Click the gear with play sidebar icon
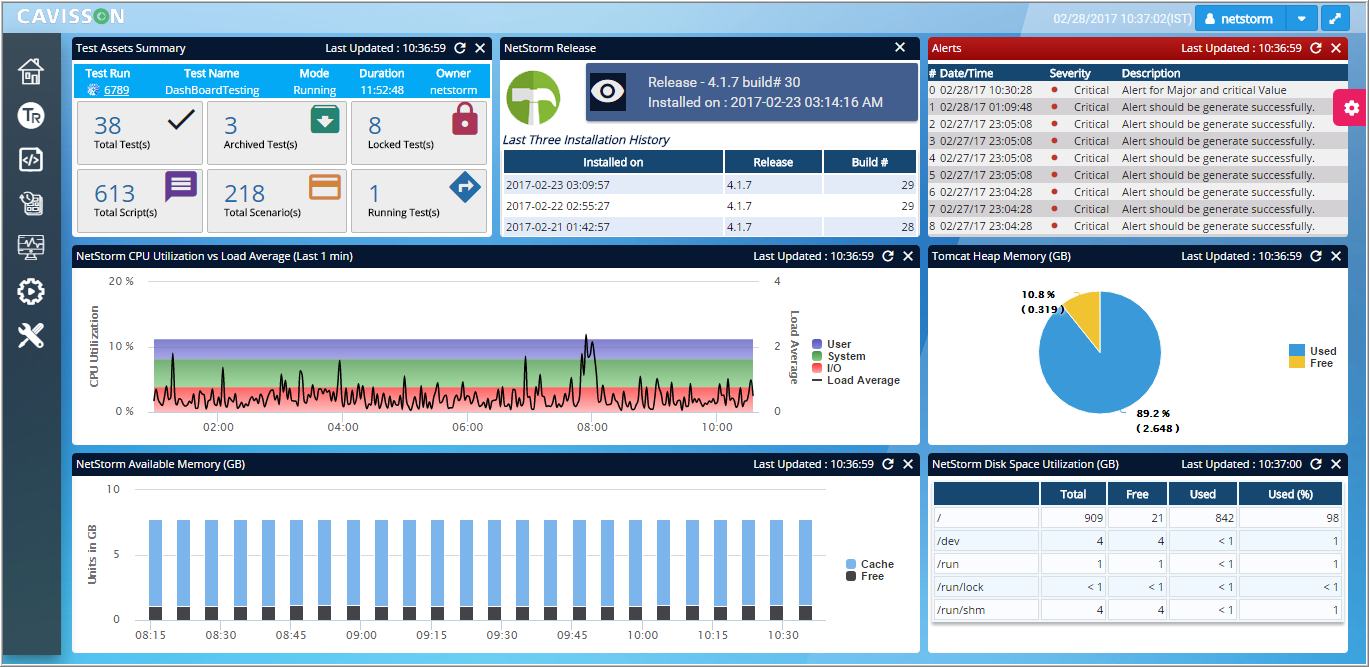 [x=31, y=292]
